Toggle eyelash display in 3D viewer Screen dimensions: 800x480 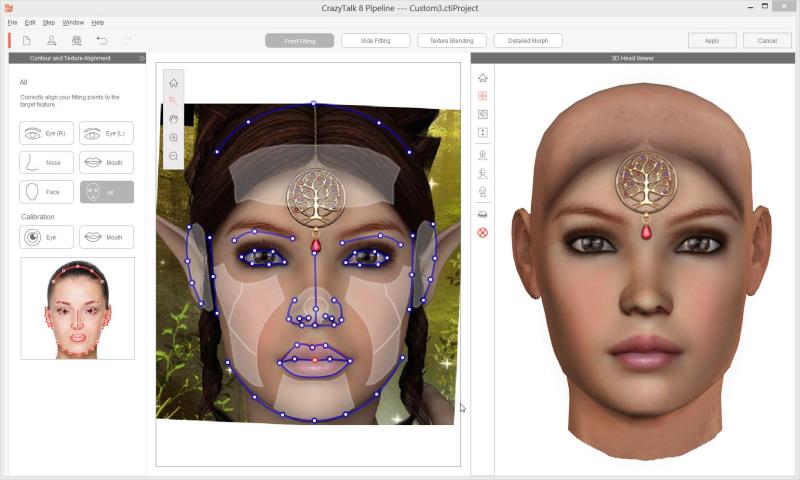[x=483, y=214]
